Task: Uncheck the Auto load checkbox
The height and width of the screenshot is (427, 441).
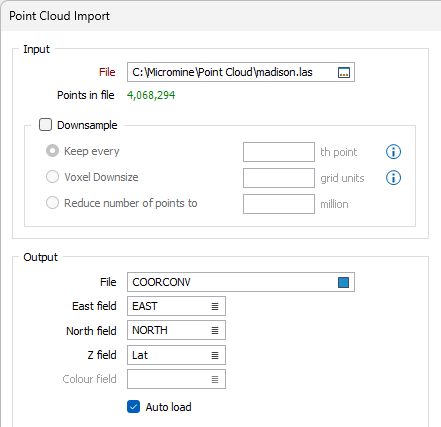Action: 133,407
